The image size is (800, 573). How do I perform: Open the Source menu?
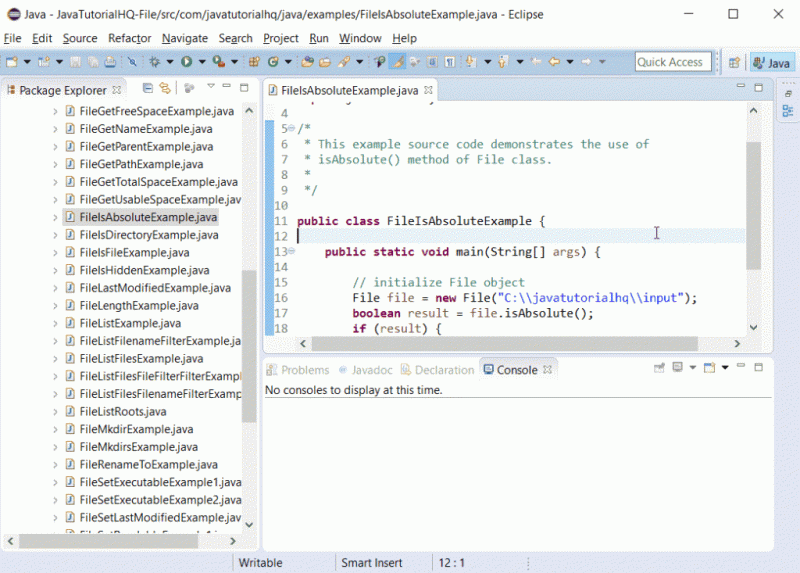80,38
